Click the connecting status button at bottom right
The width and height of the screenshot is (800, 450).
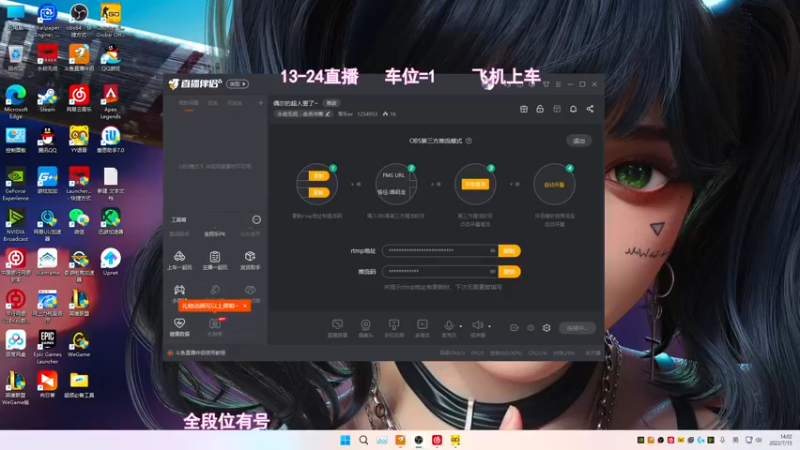pyautogui.click(x=577, y=328)
